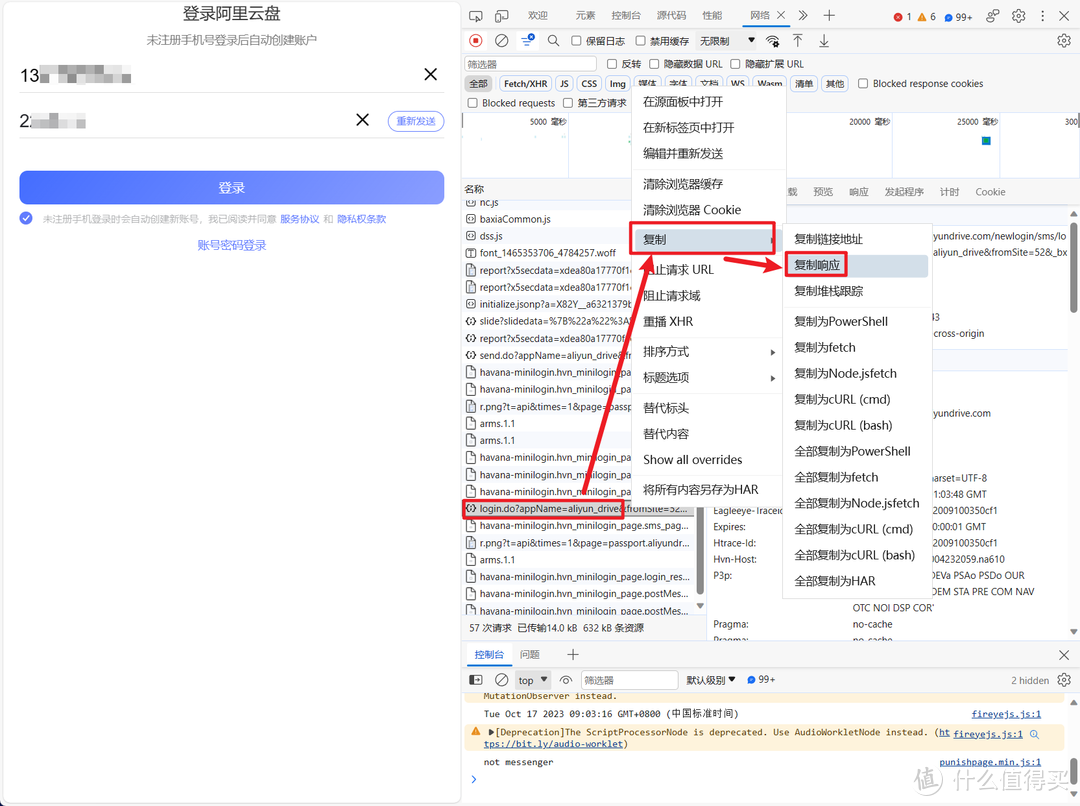Toggle 第三方请求 checkbox
The image size is (1080, 806).
pyautogui.click(x=568, y=103)
